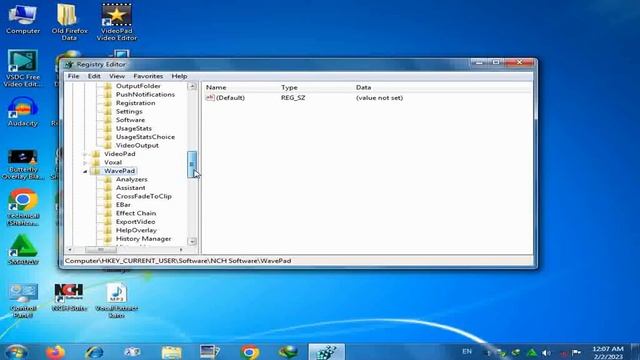Click the (Default) value string icon
640x360 pixels.
point(210,98)
